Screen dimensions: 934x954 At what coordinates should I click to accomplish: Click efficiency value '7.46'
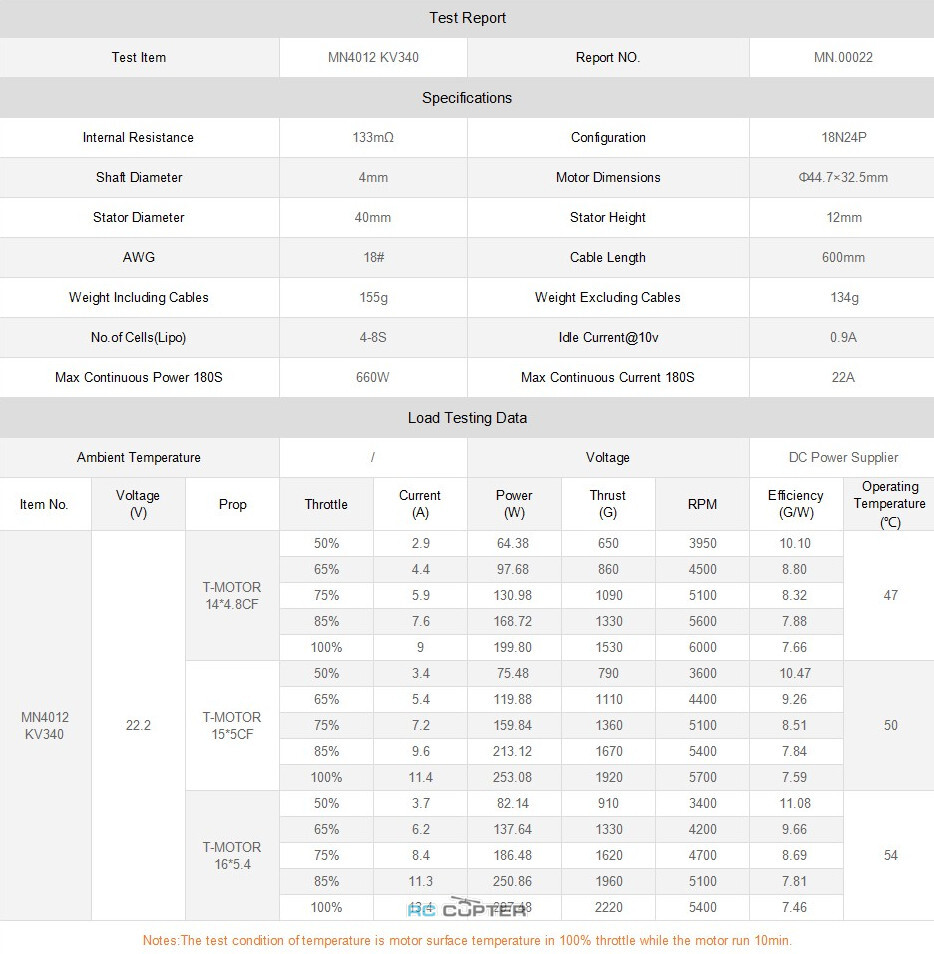(x=795, y=908)
